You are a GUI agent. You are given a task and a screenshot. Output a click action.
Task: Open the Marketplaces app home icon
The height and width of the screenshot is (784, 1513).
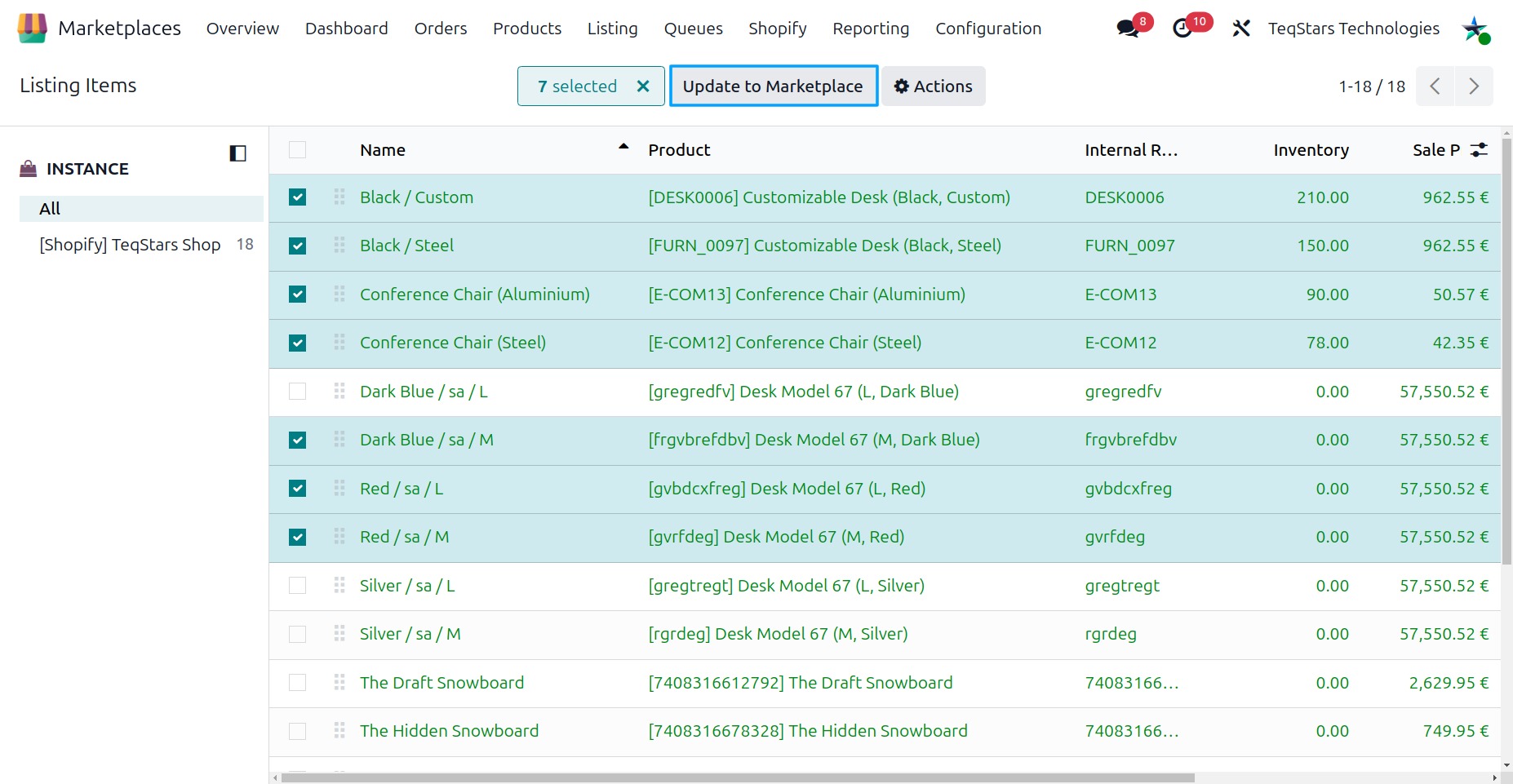(32, 29)
